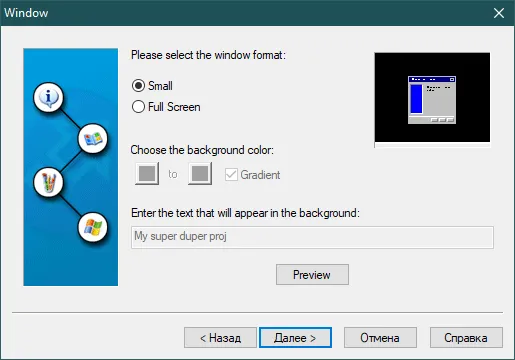Click the Preview button
This screenshot has width=515, height=360.
[312, 275]
